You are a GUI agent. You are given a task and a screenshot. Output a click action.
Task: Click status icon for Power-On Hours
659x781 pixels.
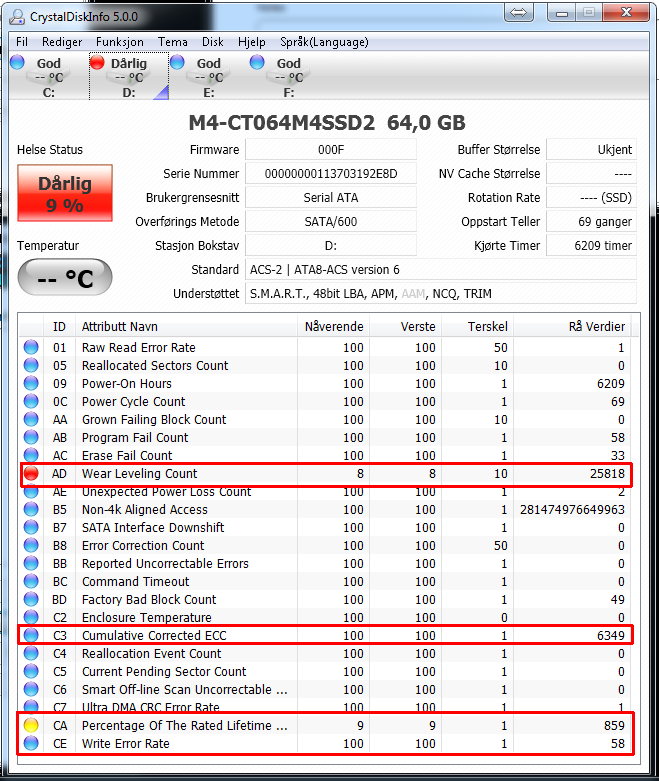pos(31,383)
